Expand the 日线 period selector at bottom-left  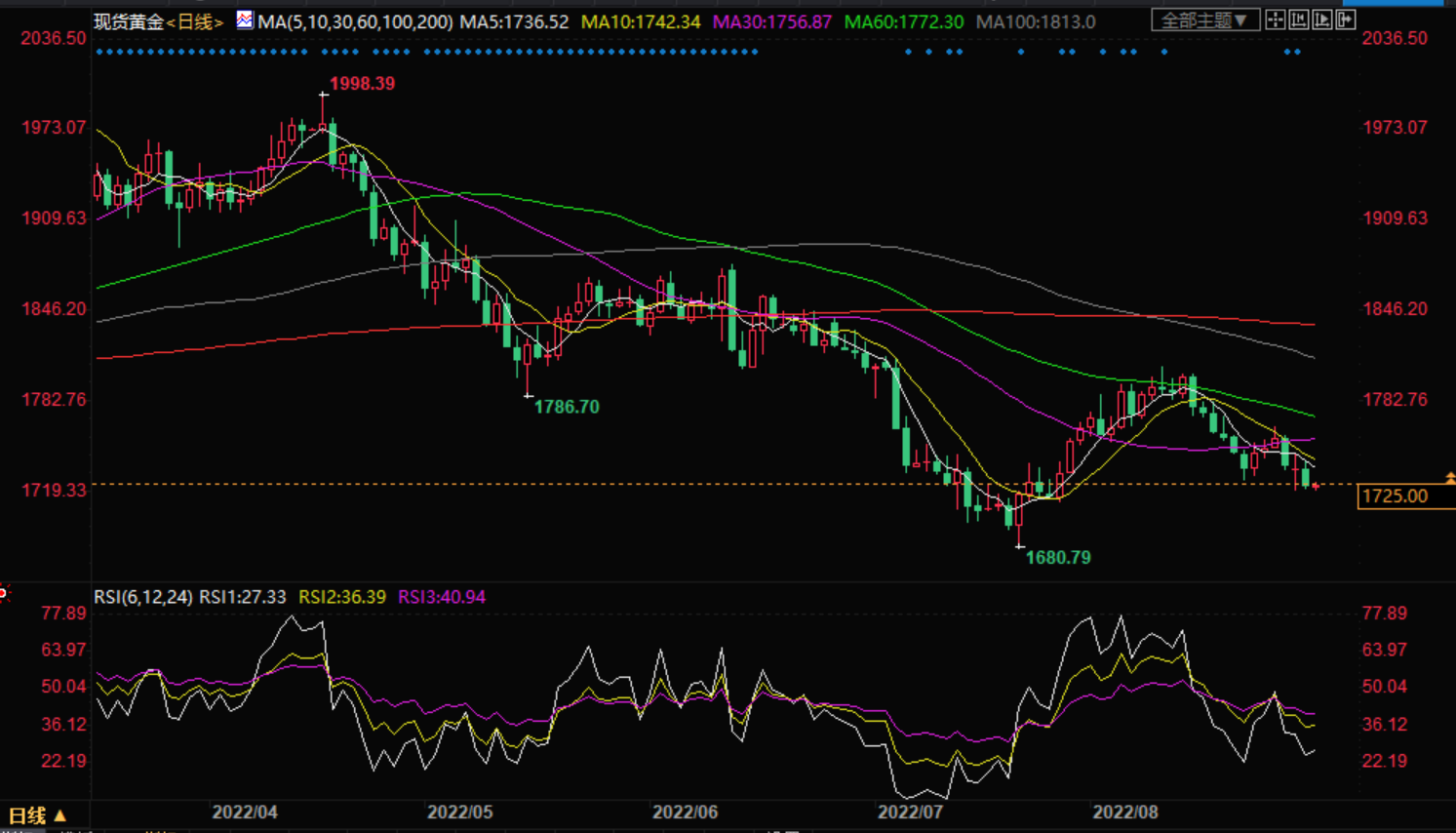click(37, 815)
